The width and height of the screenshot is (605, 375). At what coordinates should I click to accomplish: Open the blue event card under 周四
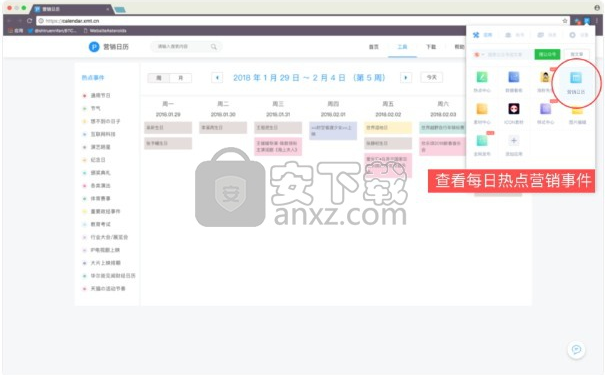(x=333, y=130)
